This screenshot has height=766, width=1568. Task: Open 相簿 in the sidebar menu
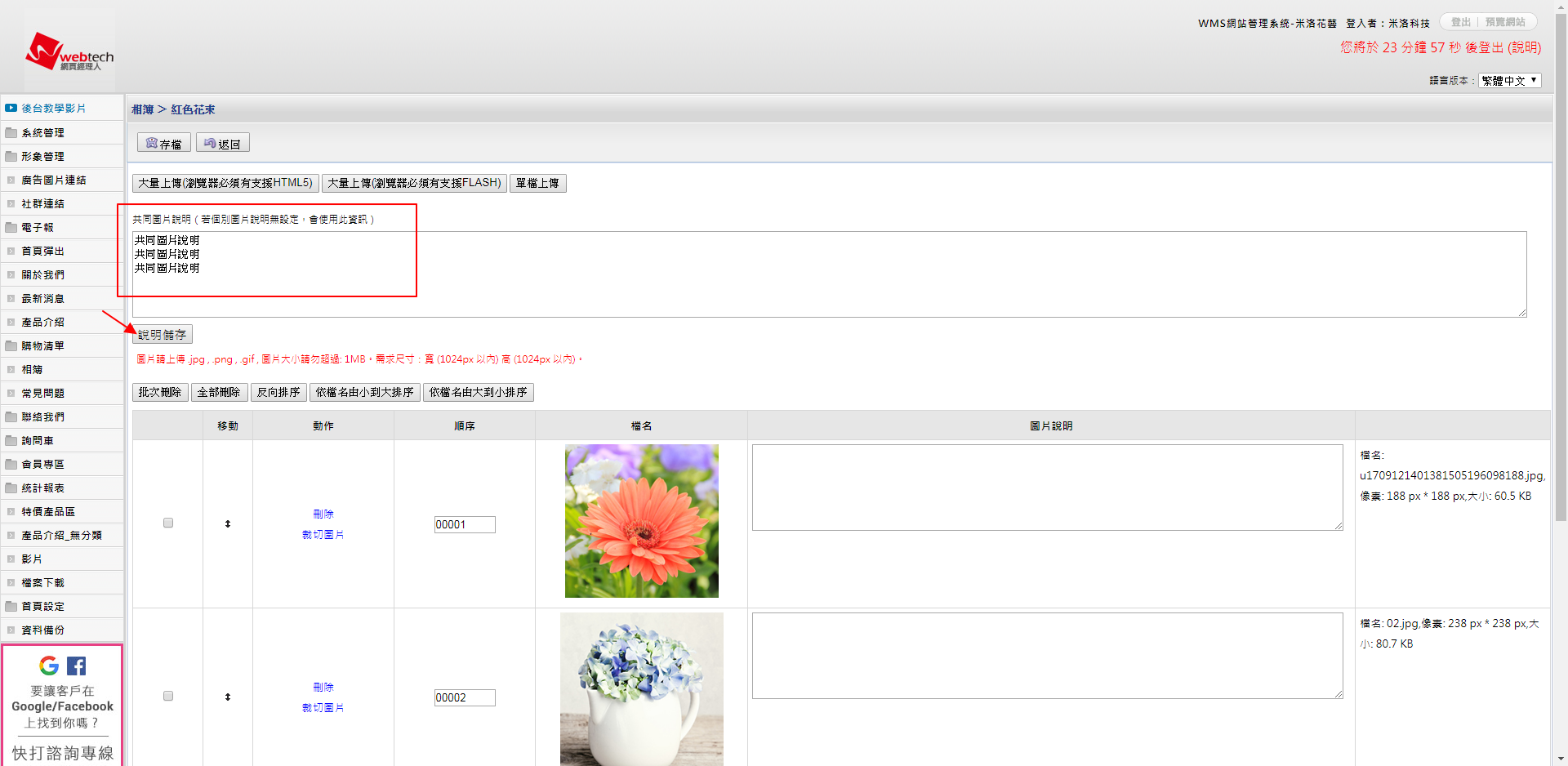[x=32, y=369]
